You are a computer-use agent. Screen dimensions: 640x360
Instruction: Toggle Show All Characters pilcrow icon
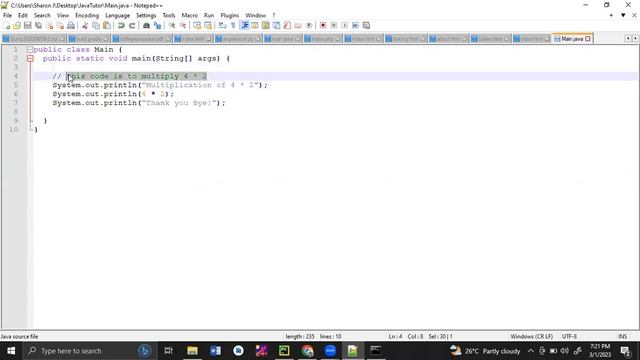point(233,25)
